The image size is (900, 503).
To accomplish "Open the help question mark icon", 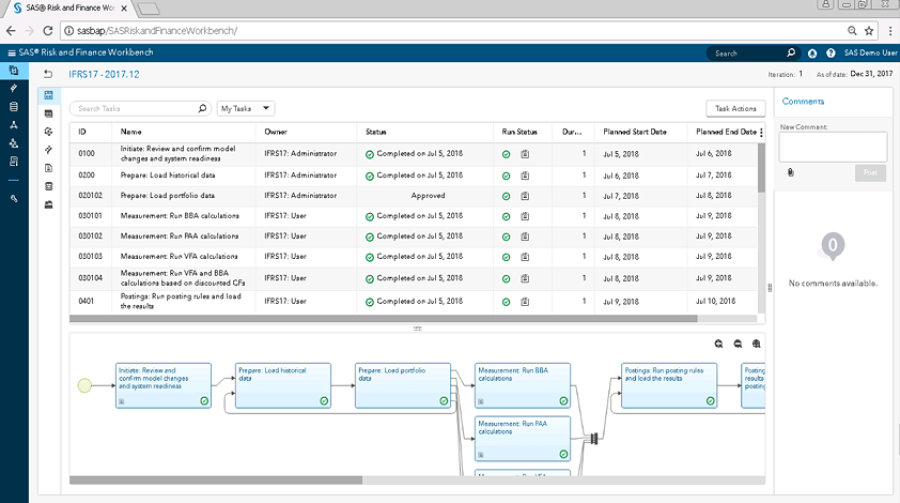I will point(831,53).
